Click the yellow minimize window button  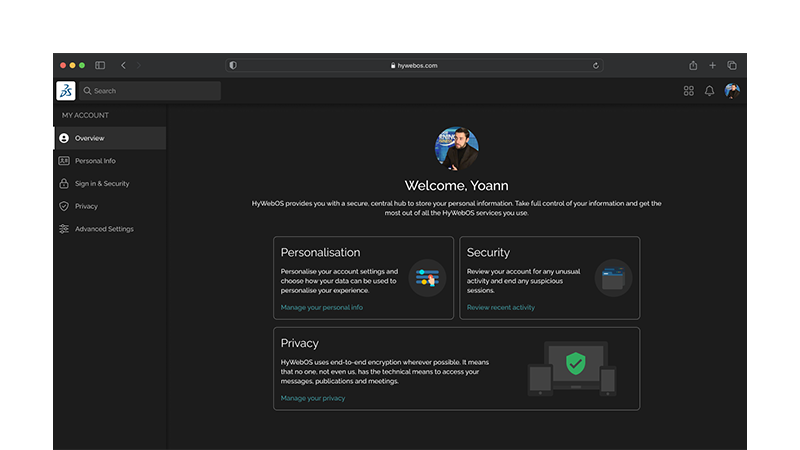(72, 65)
